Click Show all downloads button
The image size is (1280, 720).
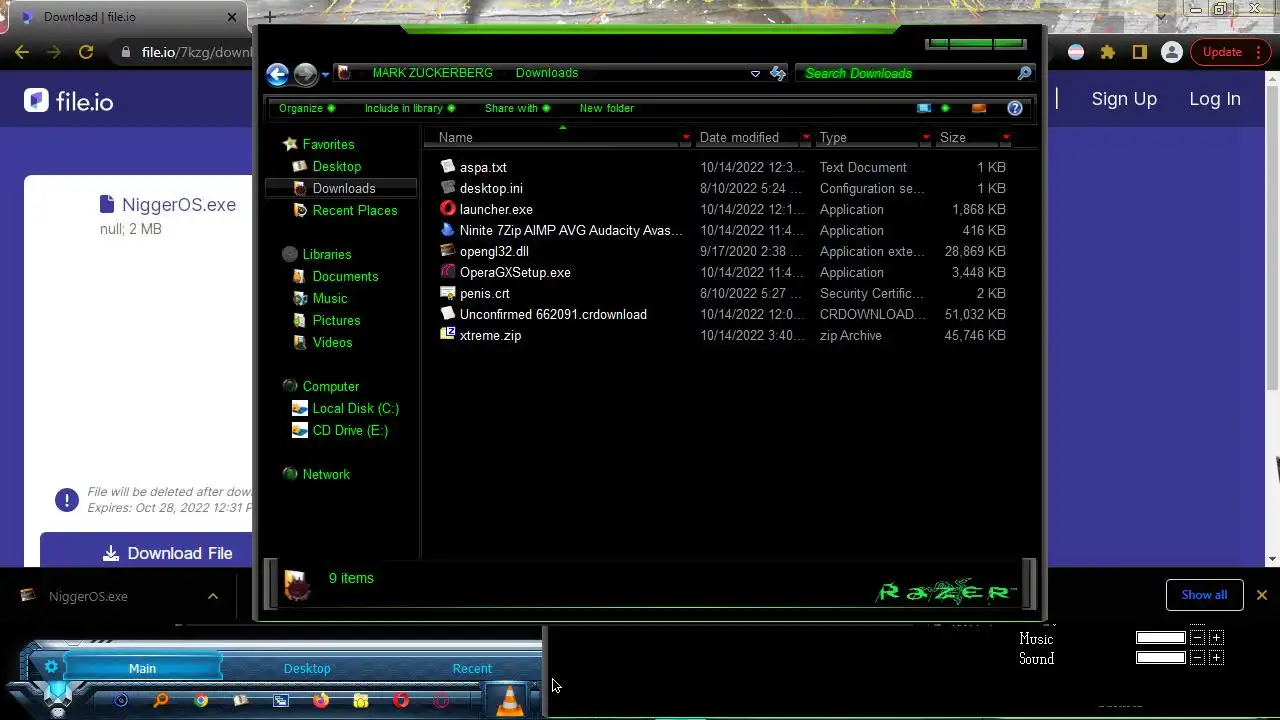click(1204, 595)
